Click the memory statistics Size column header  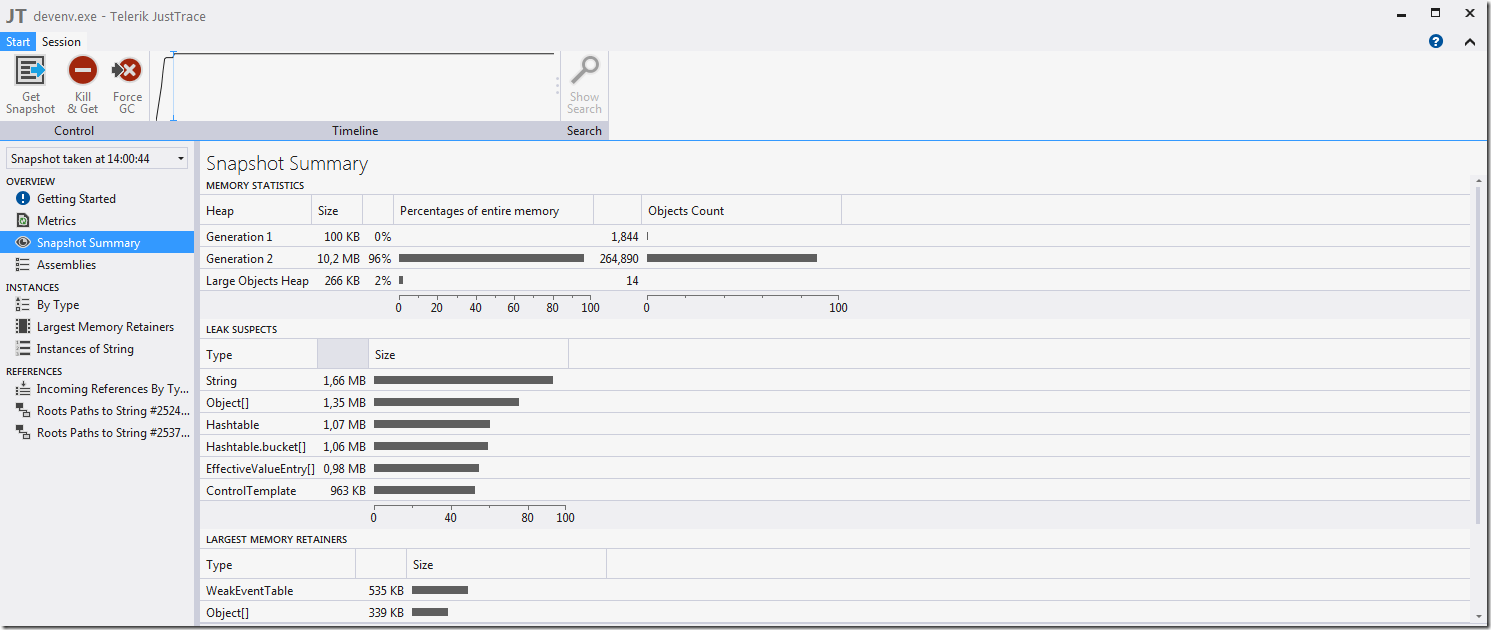tap(337, 211)
